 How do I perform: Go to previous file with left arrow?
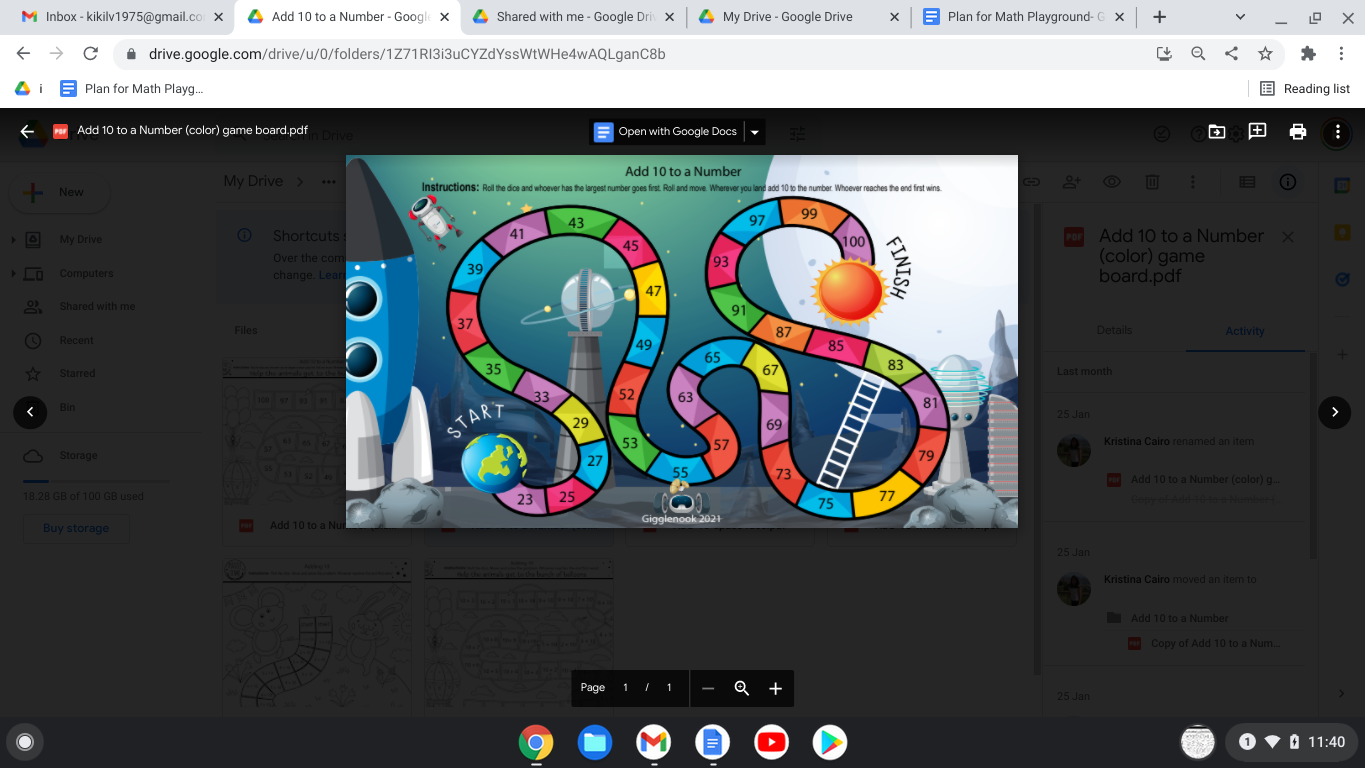click(30, 411)
